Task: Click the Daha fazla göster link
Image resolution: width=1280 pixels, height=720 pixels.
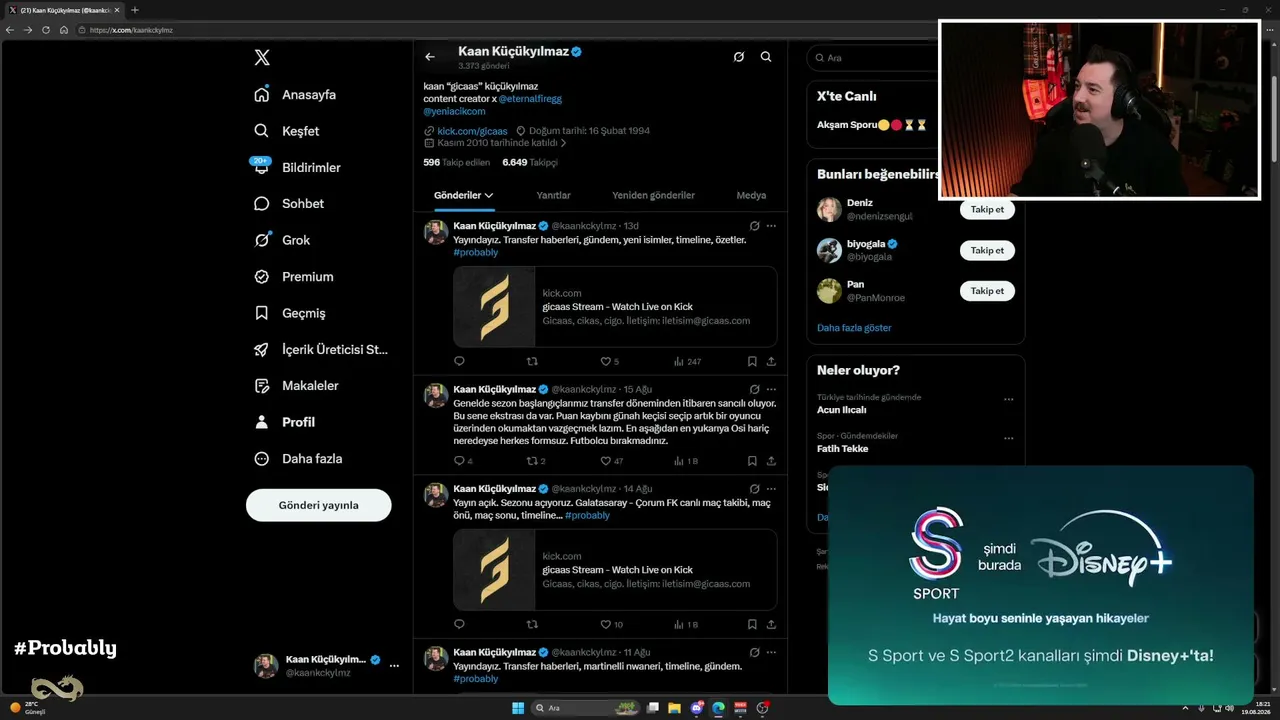Action: [x=854, y=328]
